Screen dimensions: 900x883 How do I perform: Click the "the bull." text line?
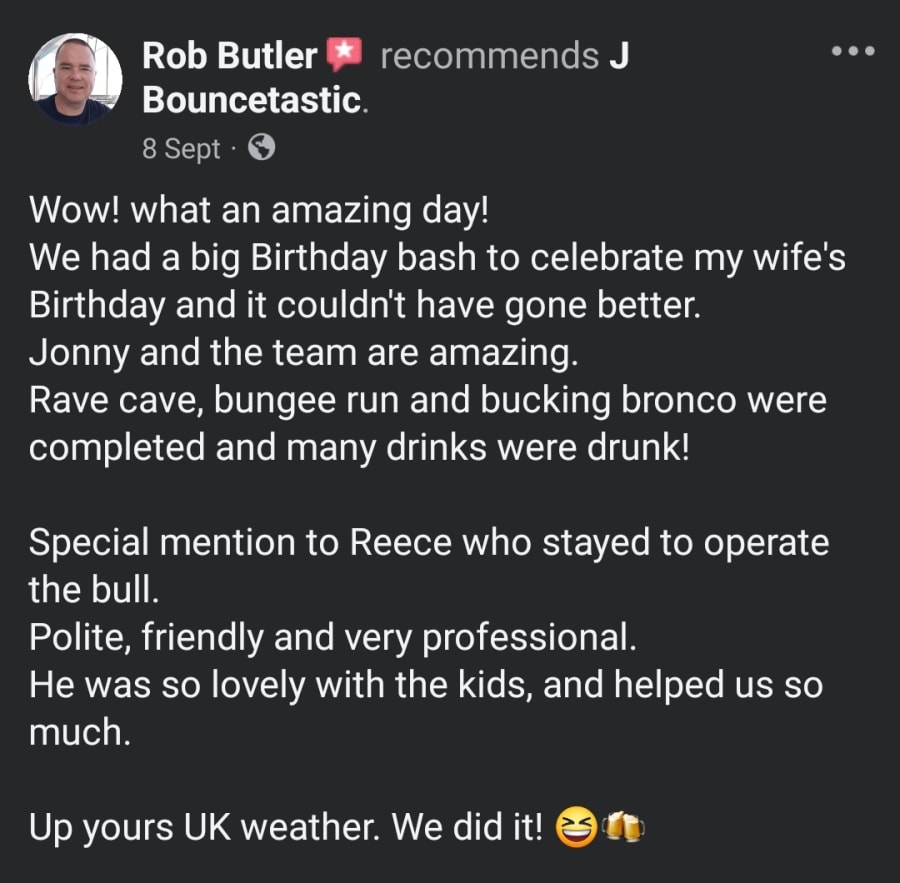(x=93, y=590)
